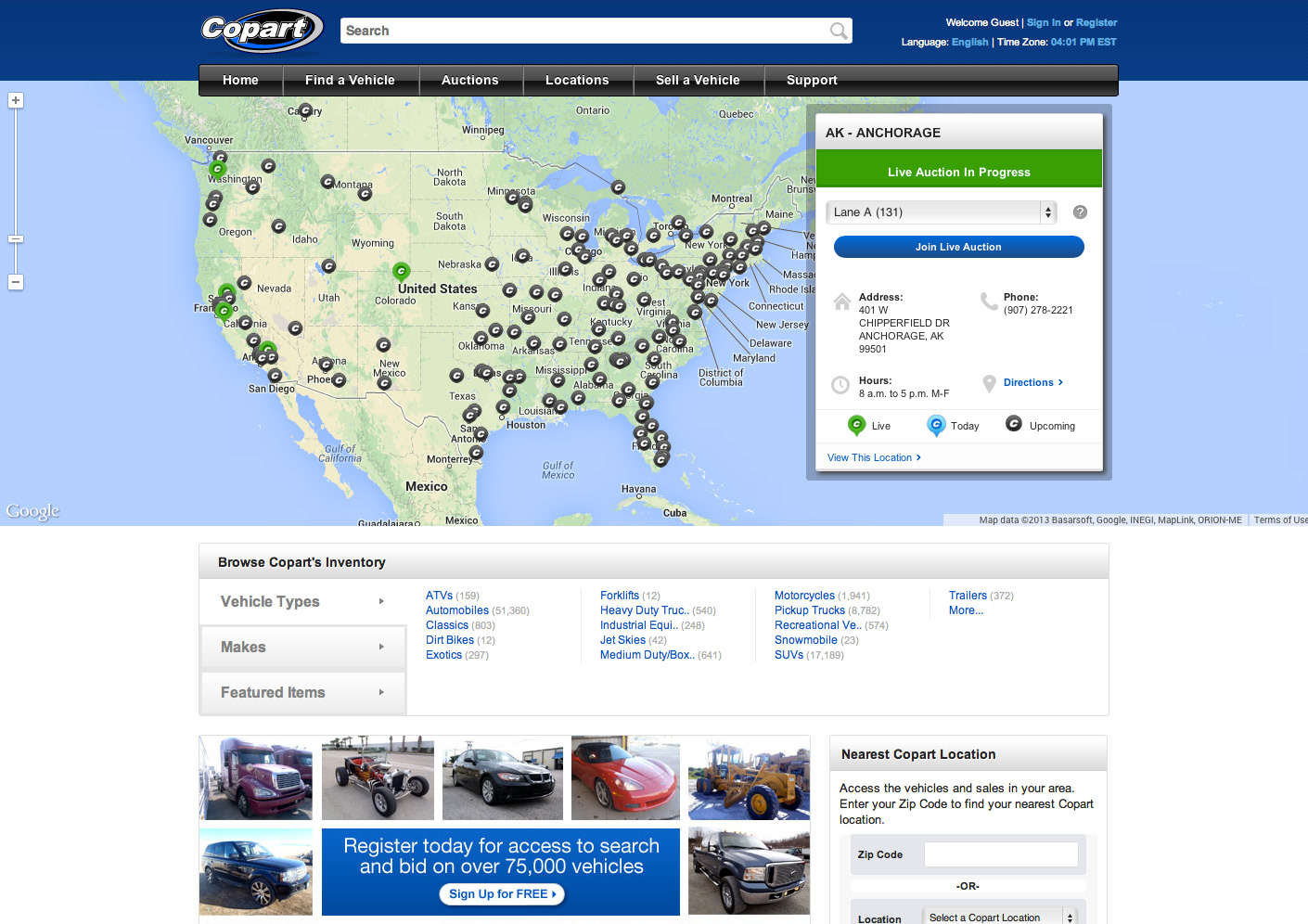Open the Lane A (131) dropdown
The height and width of the screenshot is (924, 1308).
tap(942, 212)
